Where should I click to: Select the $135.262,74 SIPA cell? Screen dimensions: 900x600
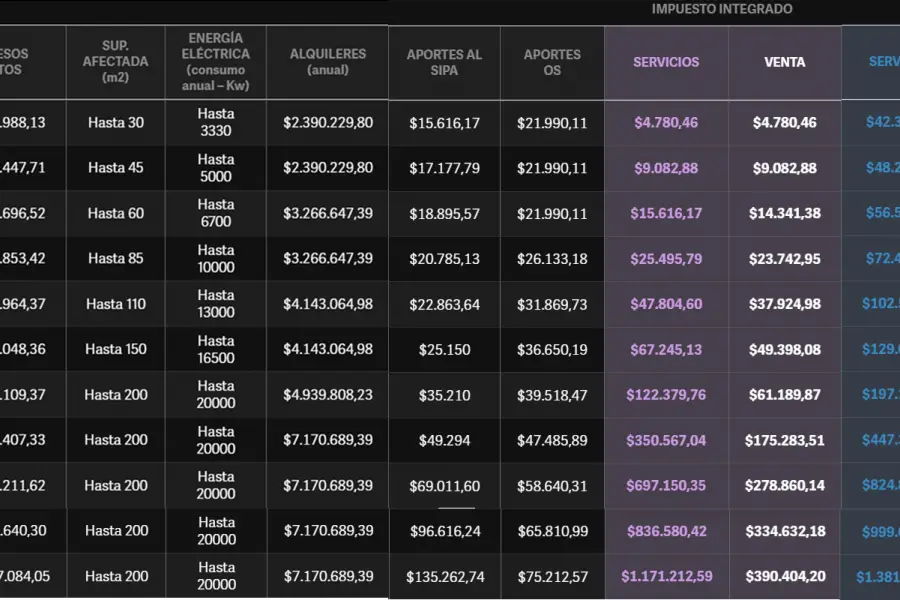pos(444,577)
